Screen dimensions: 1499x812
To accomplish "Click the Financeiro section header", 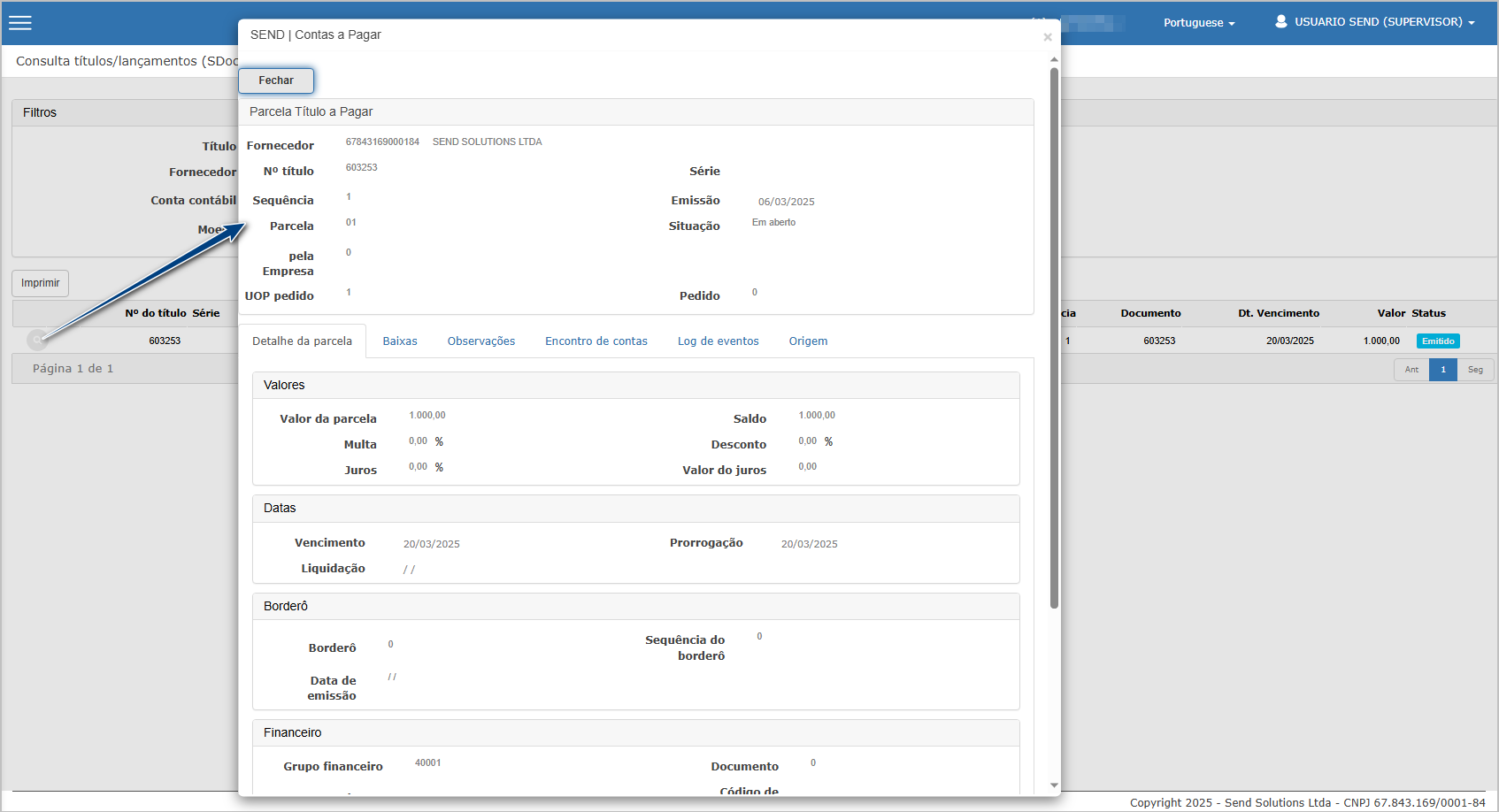I will tap(635, 732).
